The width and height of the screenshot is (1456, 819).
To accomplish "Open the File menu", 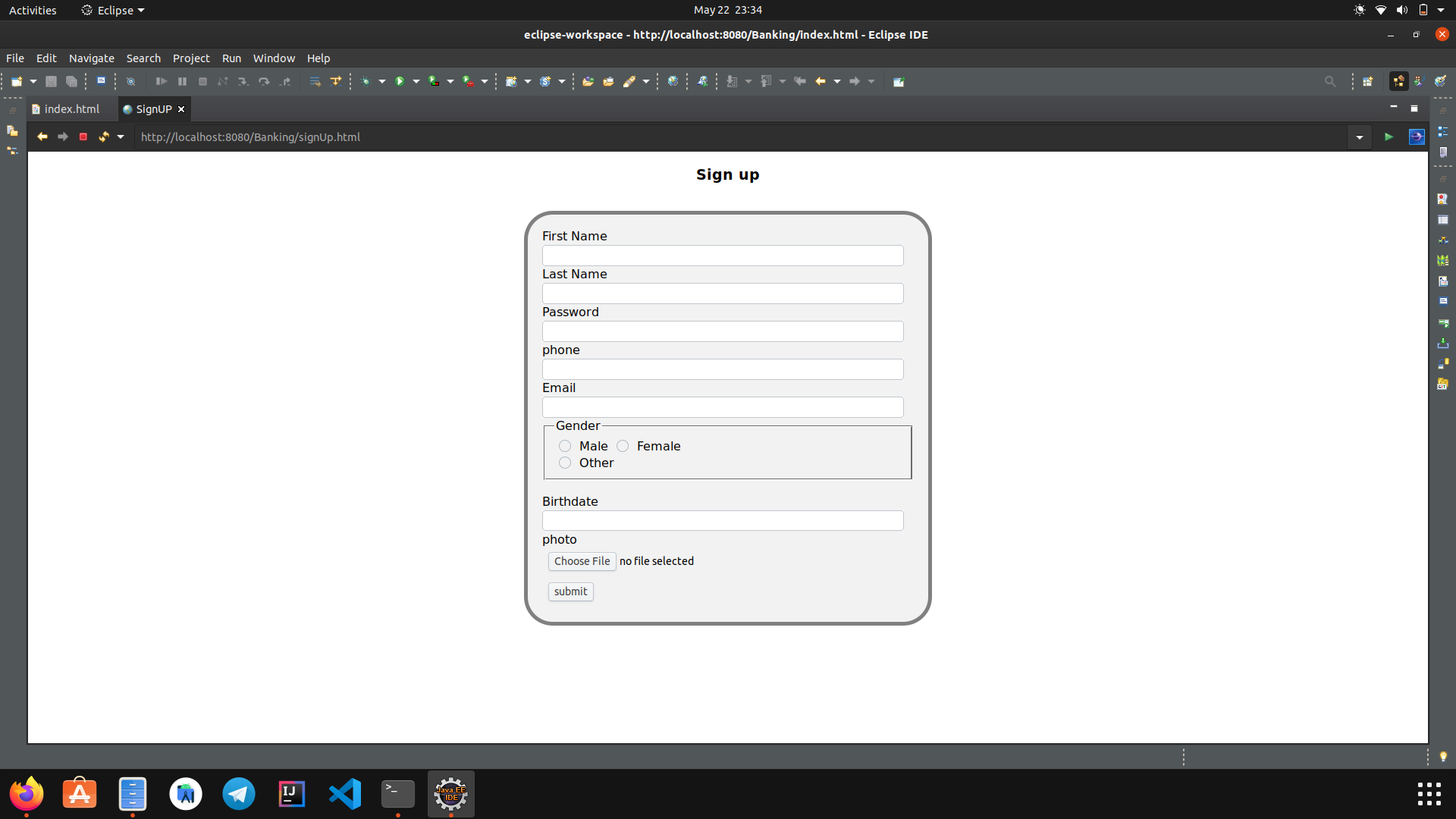I will click(15, 58).
